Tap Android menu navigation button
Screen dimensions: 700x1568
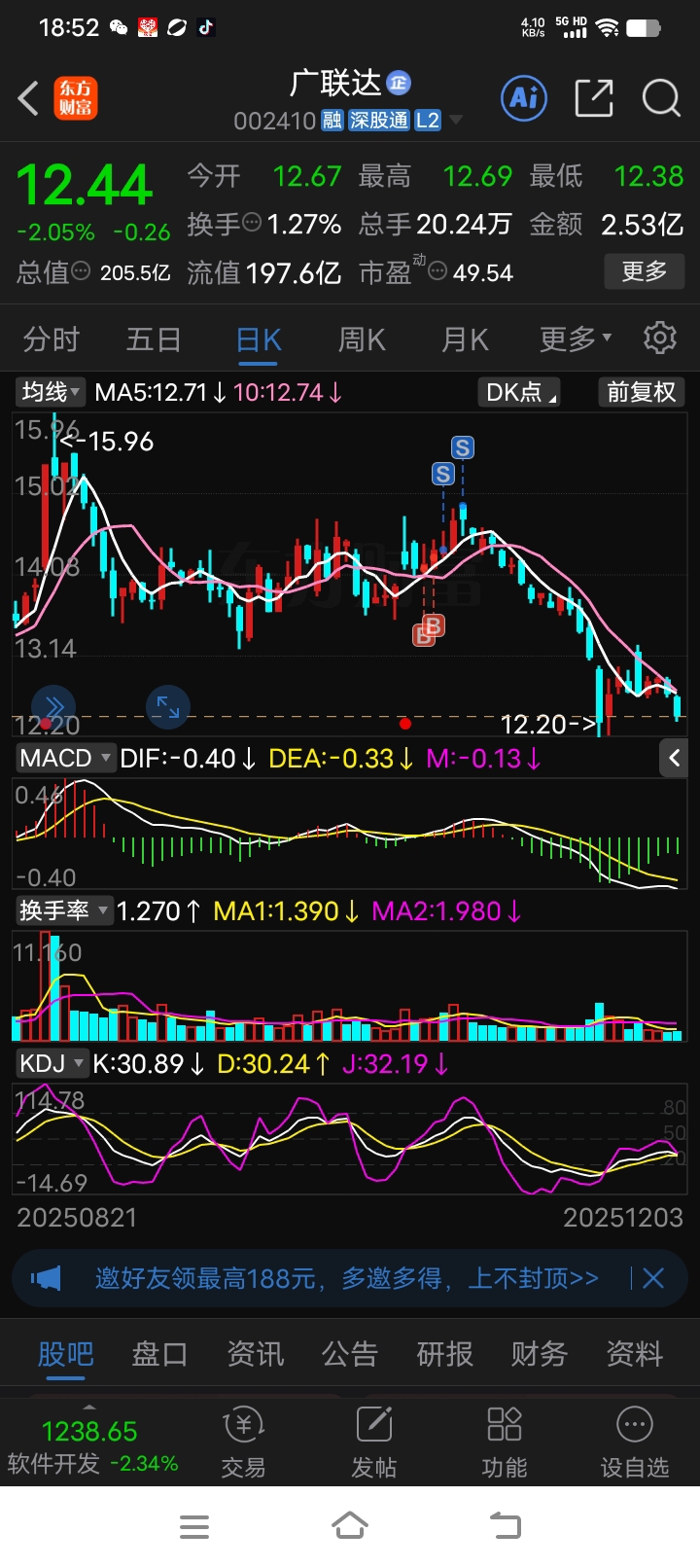click(194, 1526)
